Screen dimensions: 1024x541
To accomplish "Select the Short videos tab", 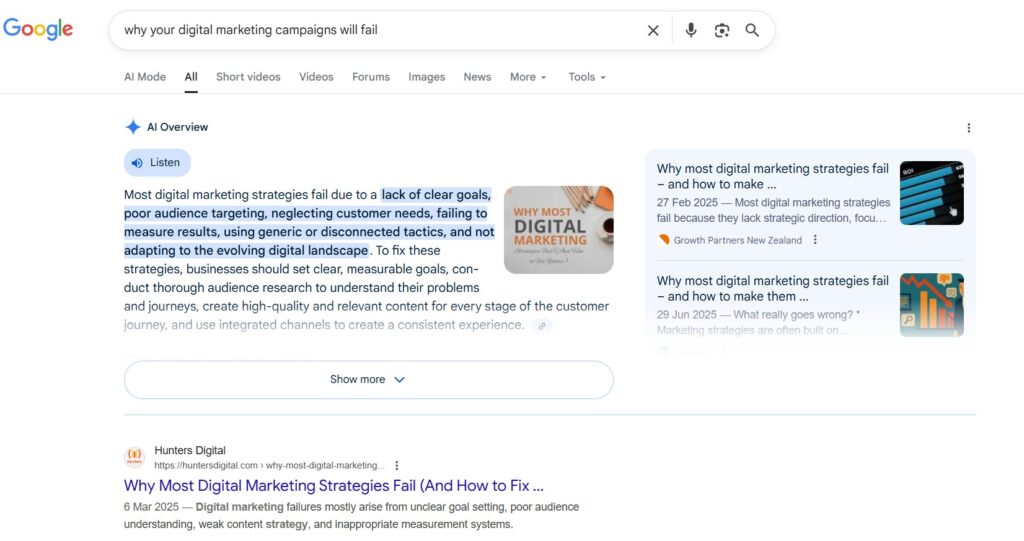I will coord(248,77).
